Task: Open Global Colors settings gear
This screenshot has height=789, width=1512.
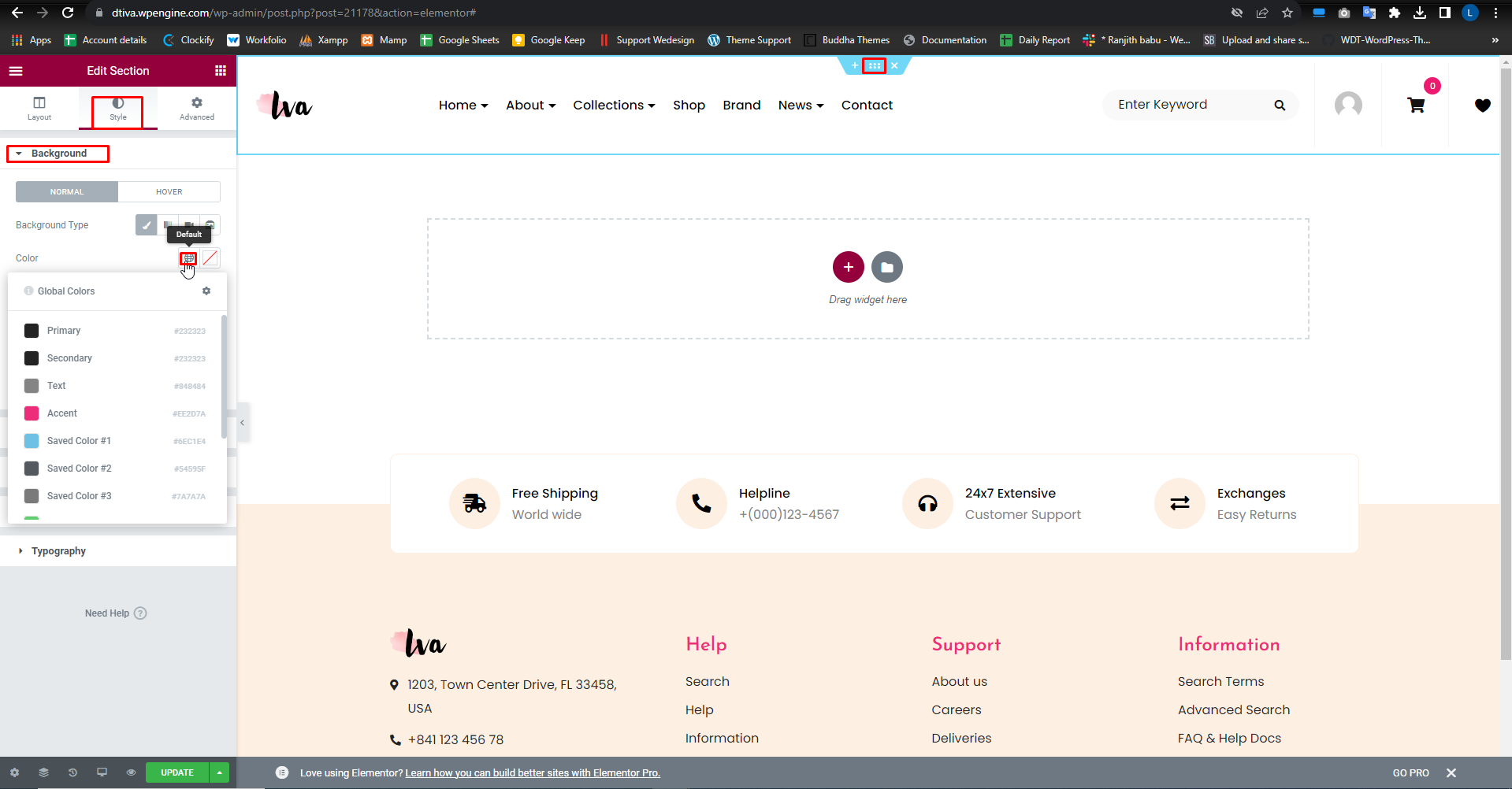Action: pos(206,291)
